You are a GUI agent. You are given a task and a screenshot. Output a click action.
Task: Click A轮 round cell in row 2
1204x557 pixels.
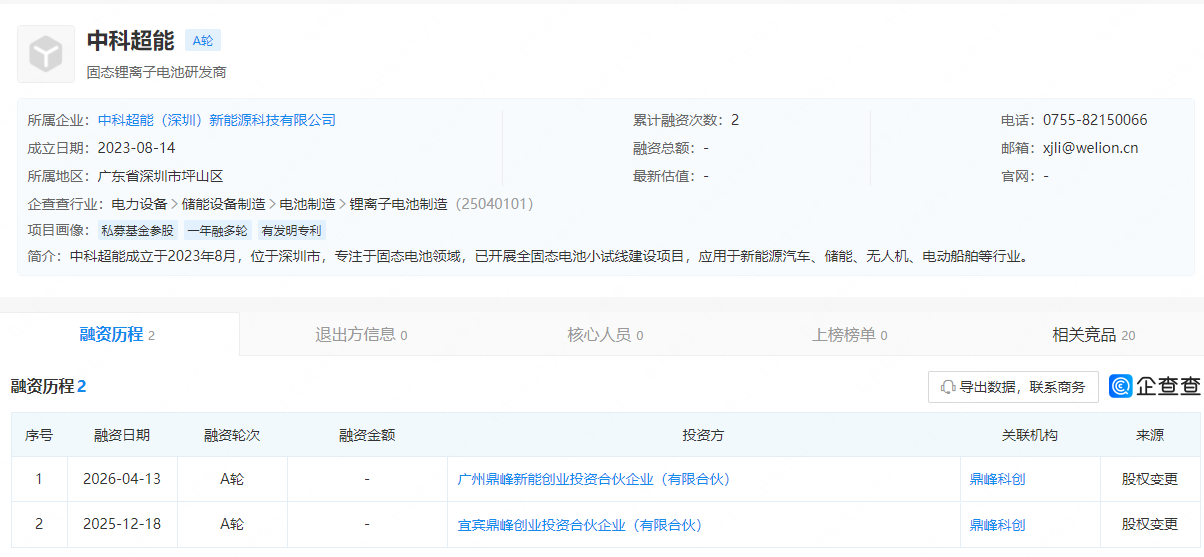pos(232,525)
